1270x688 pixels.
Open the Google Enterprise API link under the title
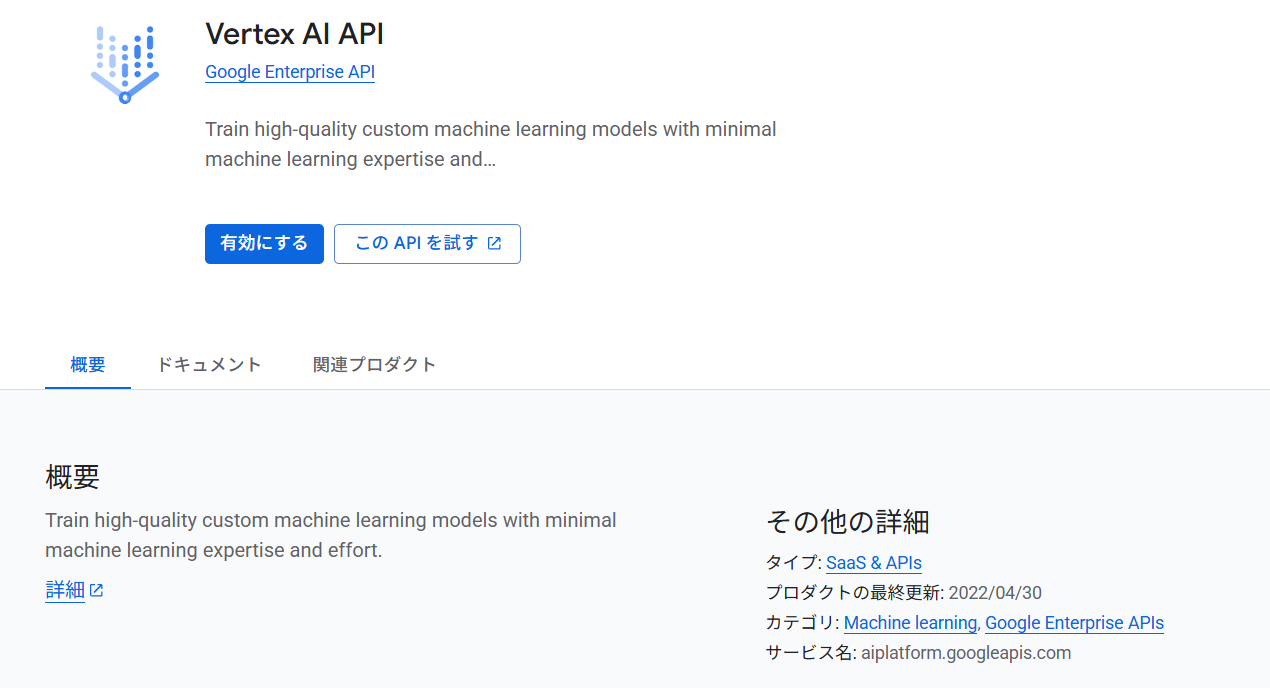coord(290,72)
